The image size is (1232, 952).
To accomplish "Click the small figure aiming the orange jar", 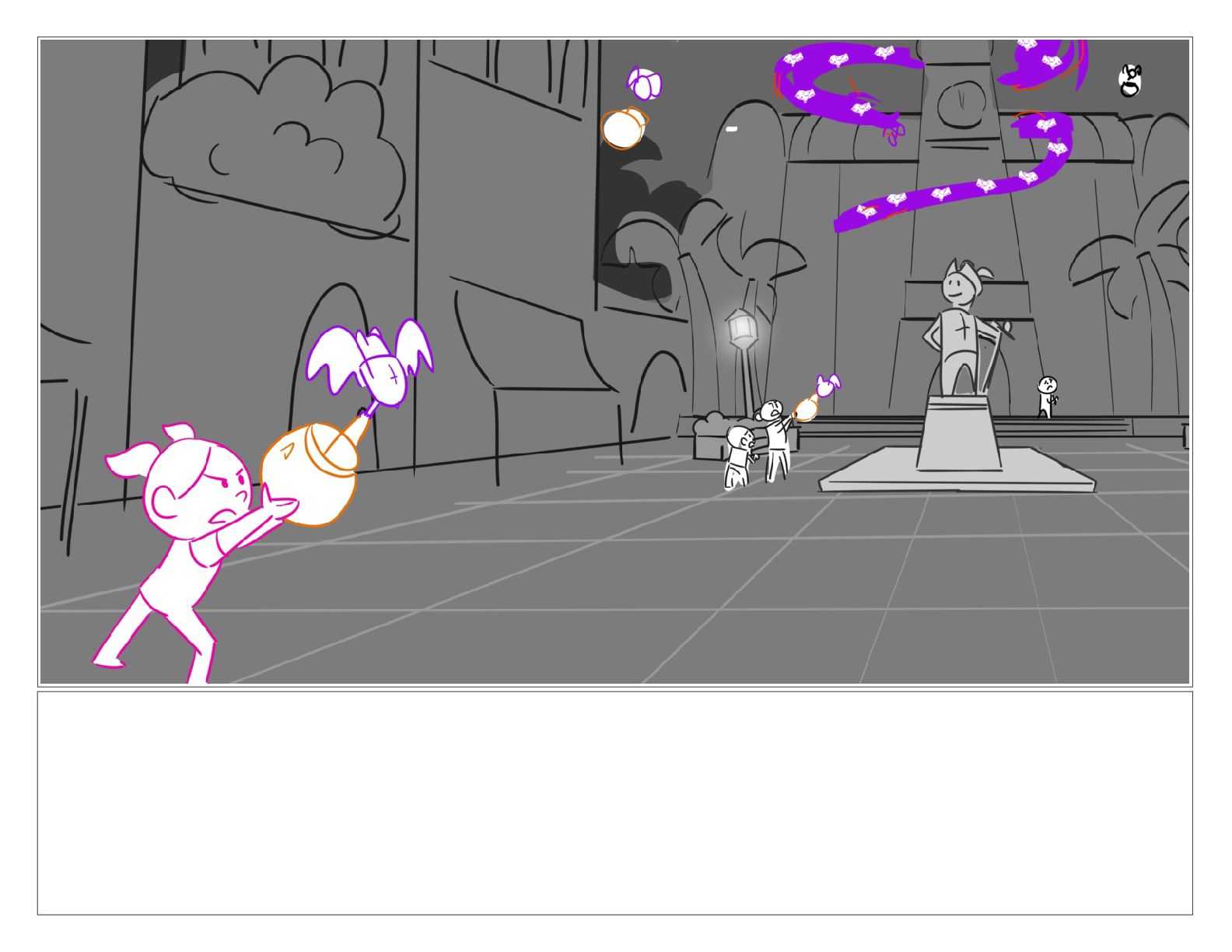I will (776, 439).
